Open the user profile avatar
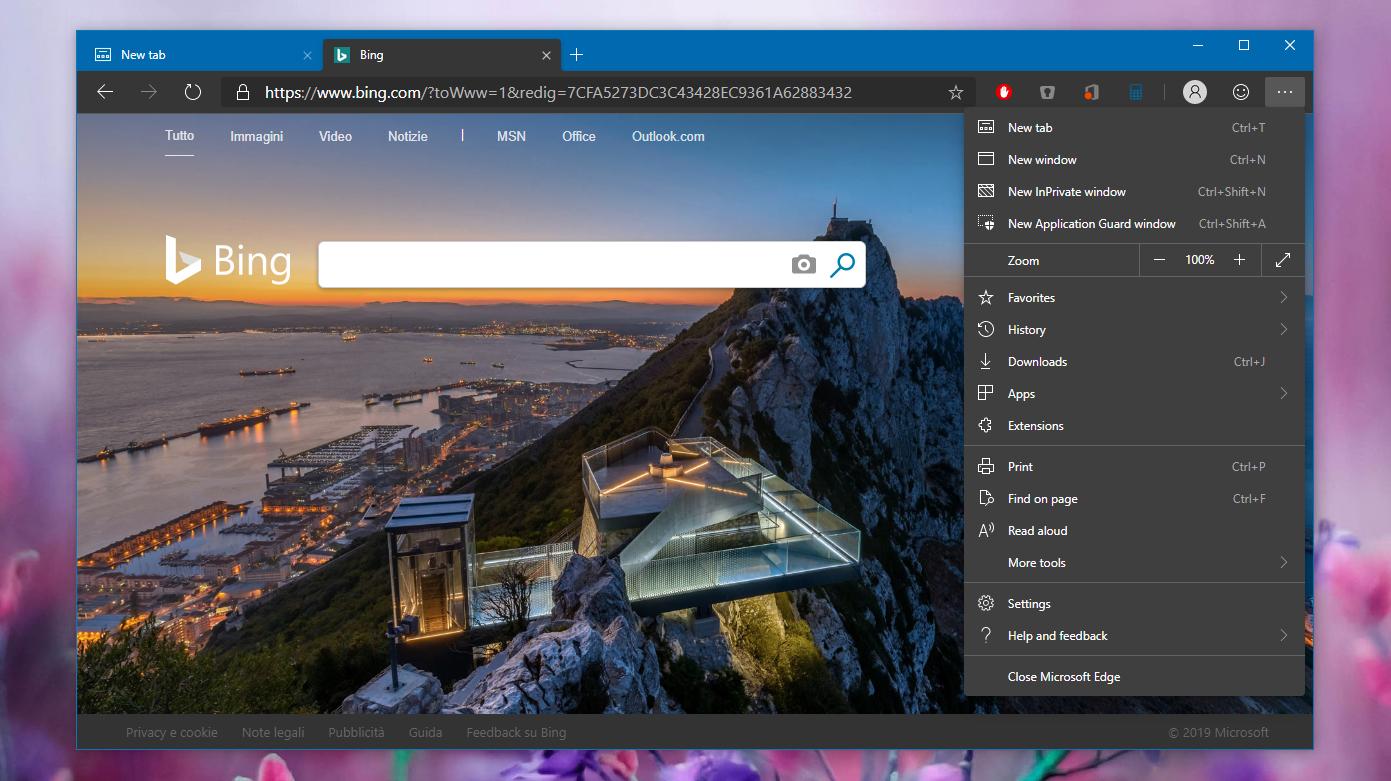 pos(1194,92)
